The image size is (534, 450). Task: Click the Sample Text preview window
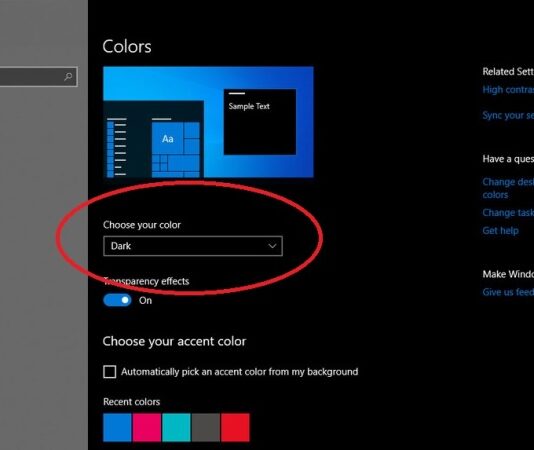tap(260, 122)
